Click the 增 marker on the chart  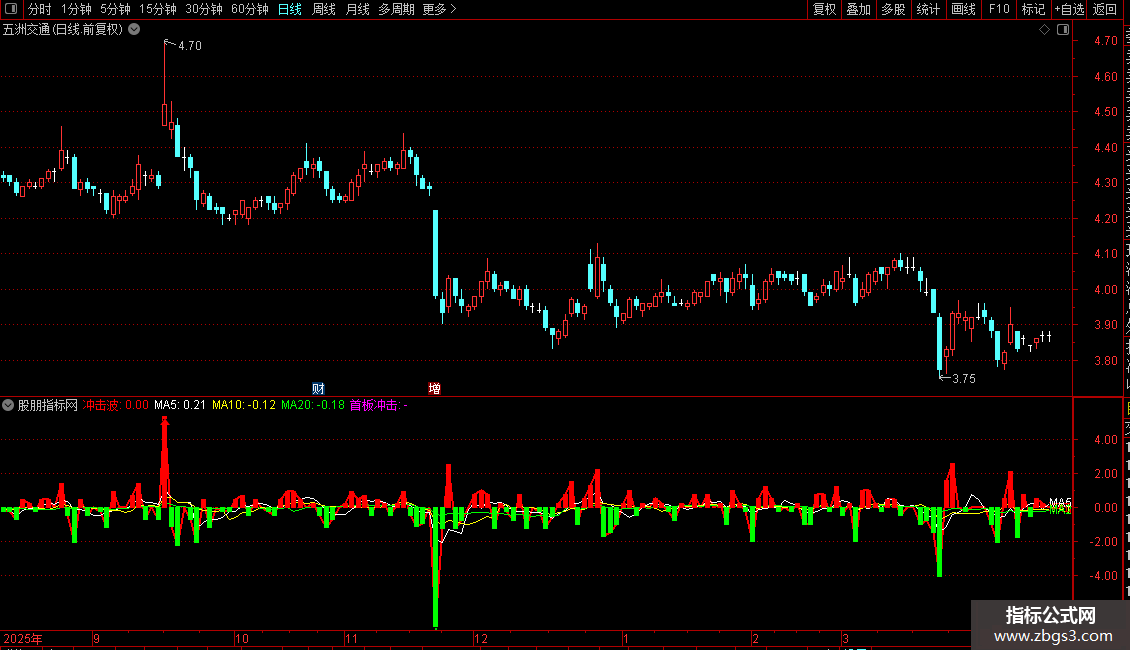point(435,388)
